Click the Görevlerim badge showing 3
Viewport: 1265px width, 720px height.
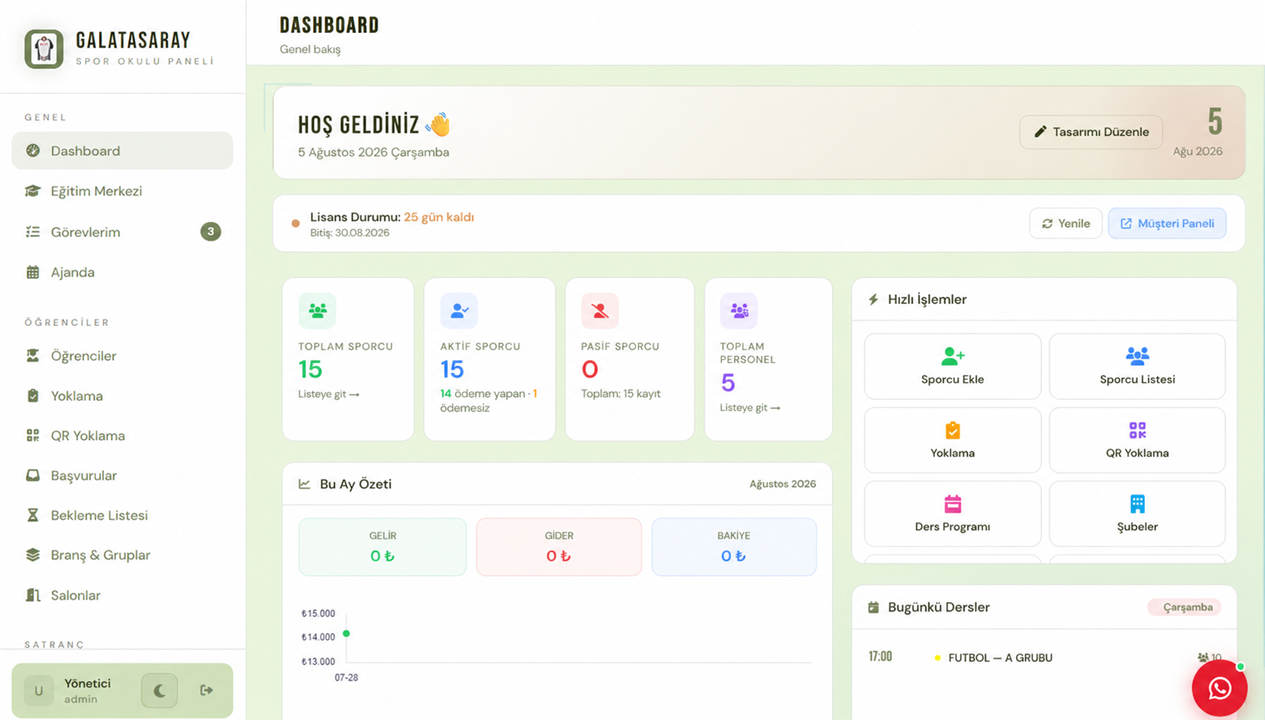point(210,232)
